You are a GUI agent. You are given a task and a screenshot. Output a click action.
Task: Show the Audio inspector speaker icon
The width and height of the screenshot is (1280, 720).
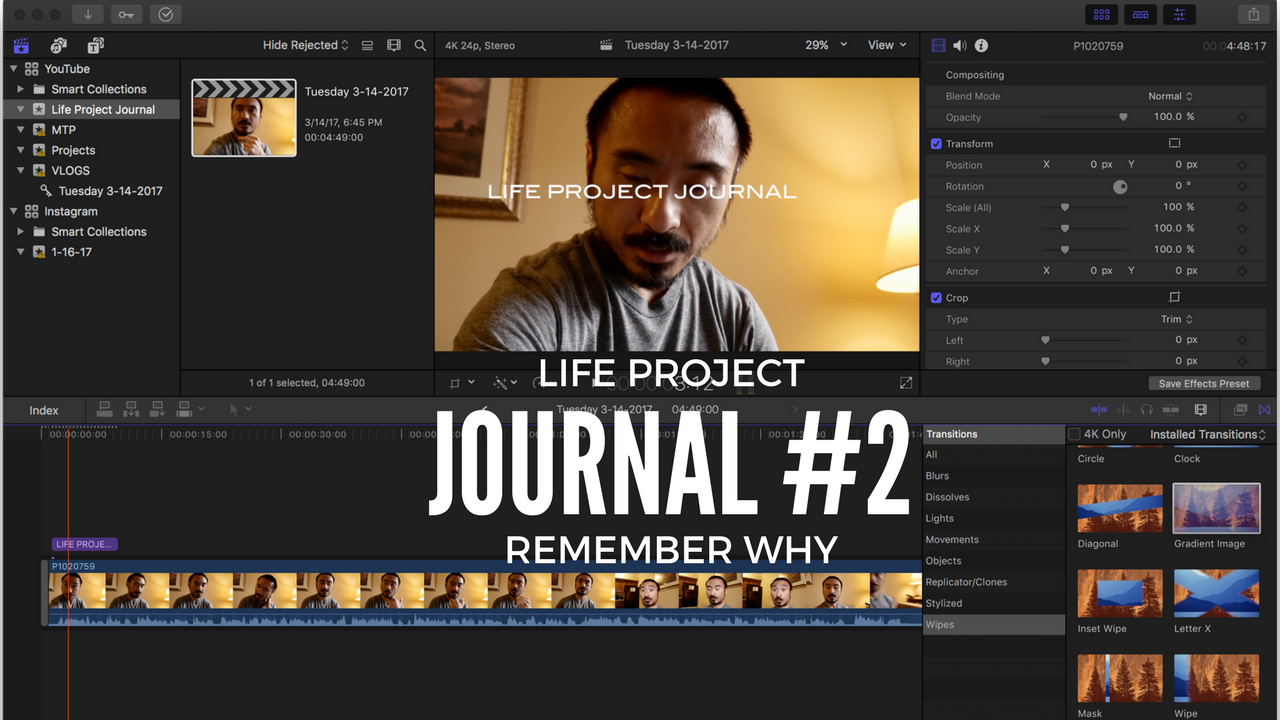pyautogui.click(x=960, y=45)
